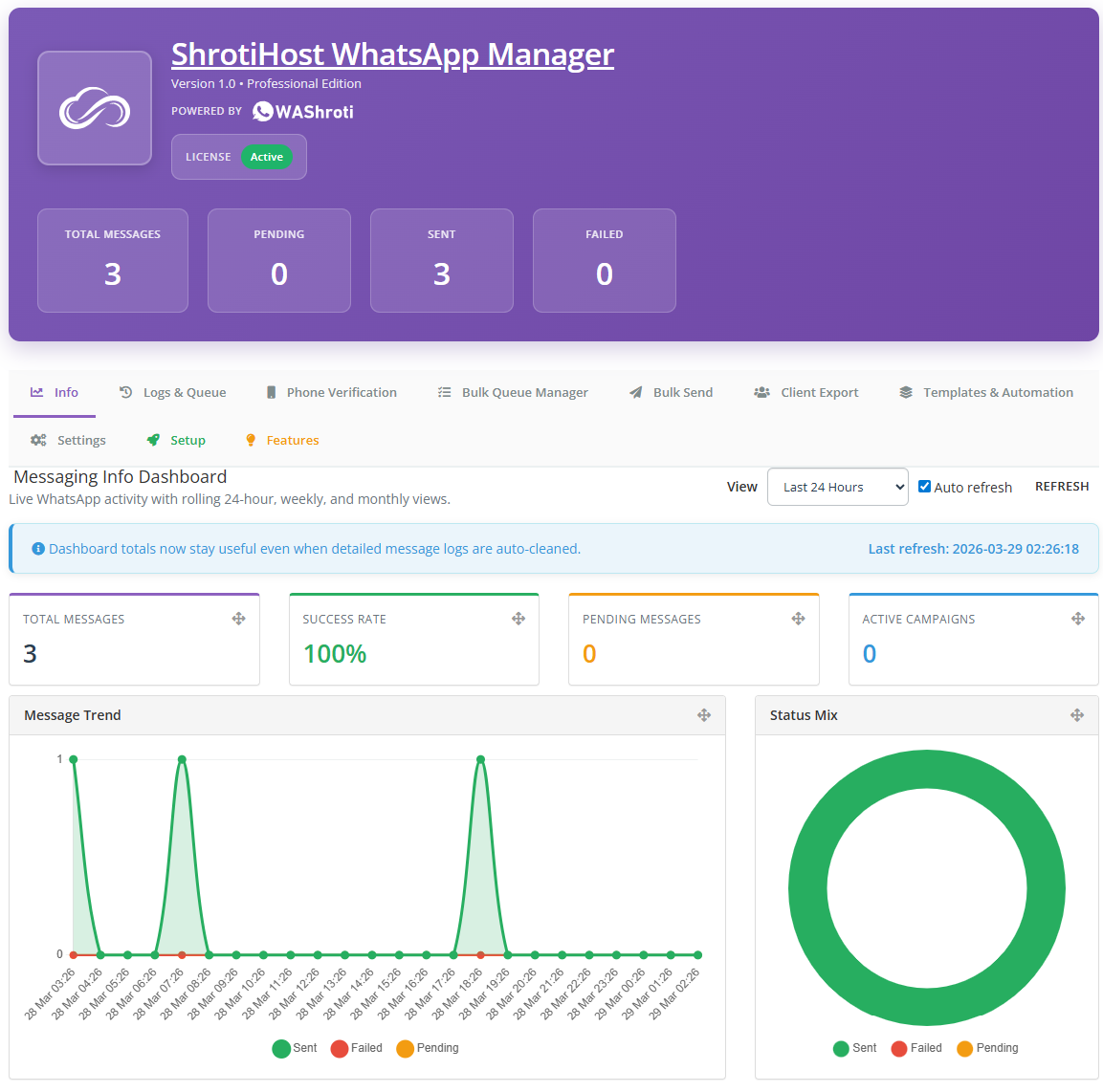
Task: Select the Phone Verification phone icon
Action: (x=272, y=392)
